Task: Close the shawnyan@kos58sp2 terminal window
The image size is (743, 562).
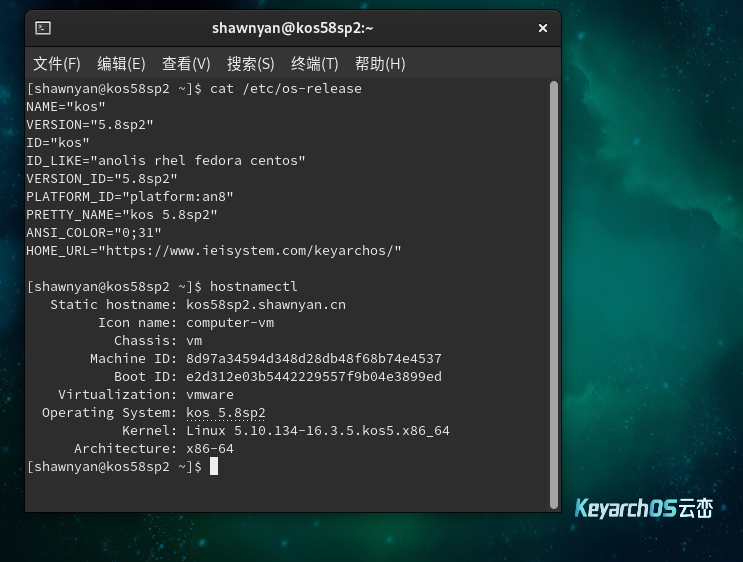Action: click(543, 28)
